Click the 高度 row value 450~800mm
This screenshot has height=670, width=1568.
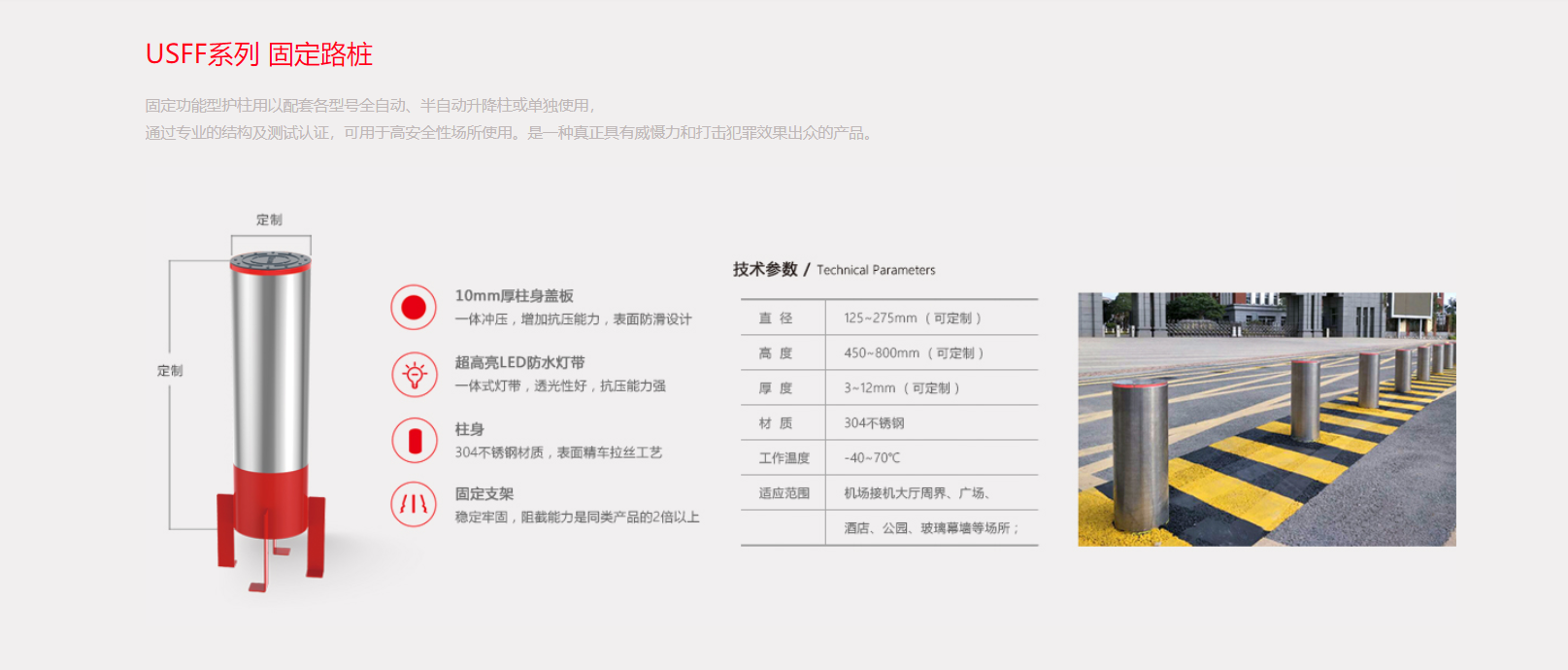tap(913, 353)
